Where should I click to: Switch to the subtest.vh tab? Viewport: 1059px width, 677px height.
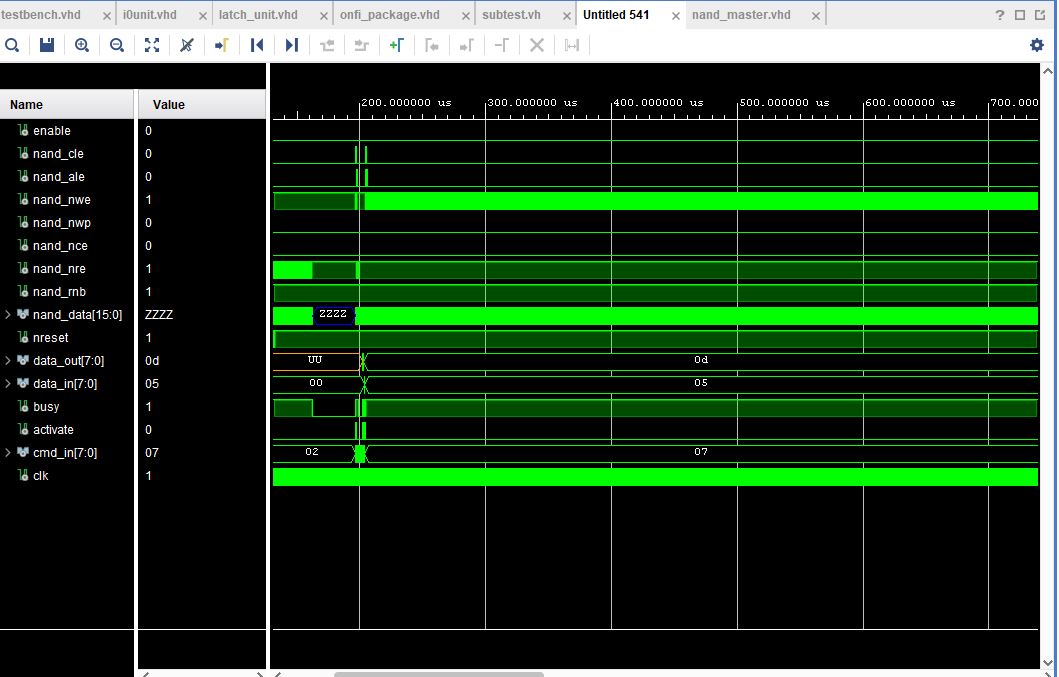pyautogui.click(x=511, y=15)
